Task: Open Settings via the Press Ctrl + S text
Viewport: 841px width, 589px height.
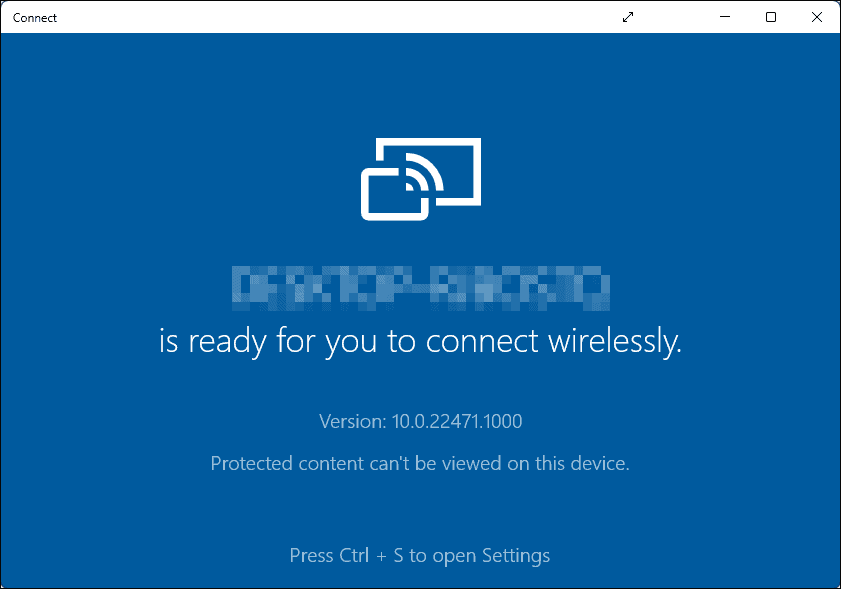Action: tap(420, 555)
